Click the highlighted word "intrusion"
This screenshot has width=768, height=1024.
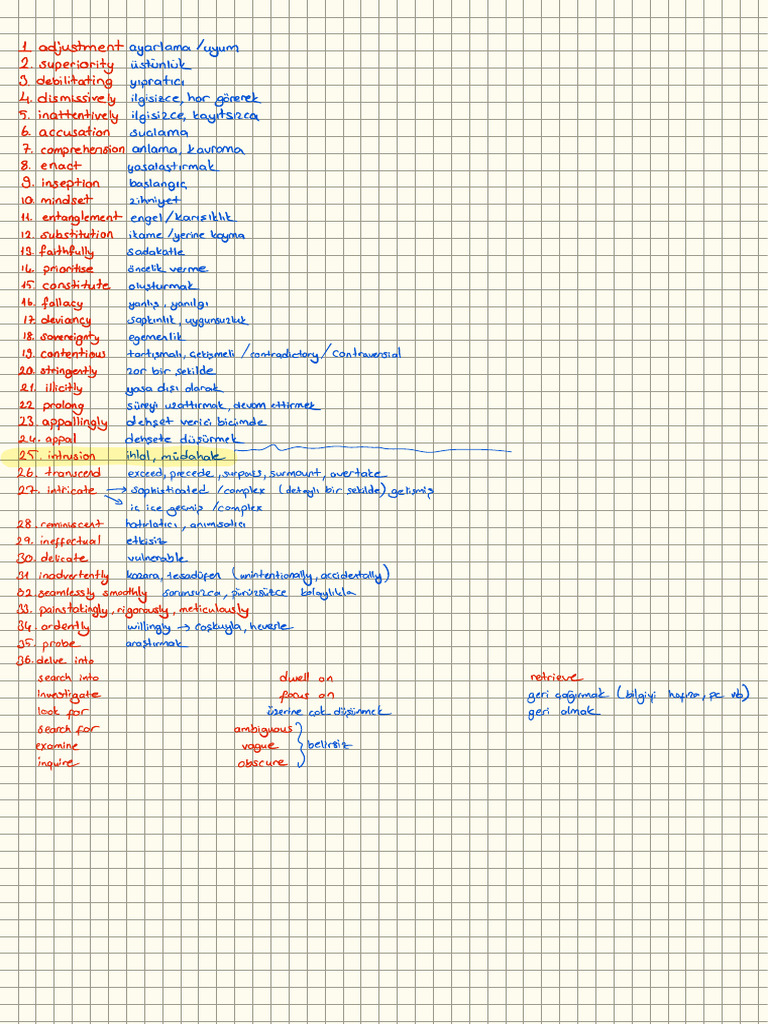(x=70, y=456)
